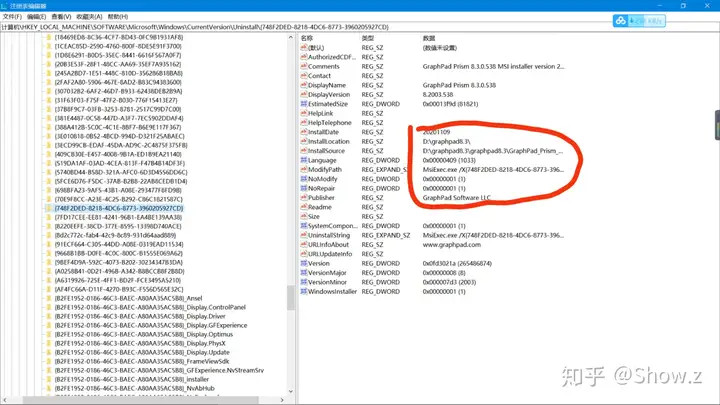Image resolution: width=720 pixels, height=405 pixels.
Task: Click folder icon of {18469ED8-8C36...} key
Action: coord(49,37)
